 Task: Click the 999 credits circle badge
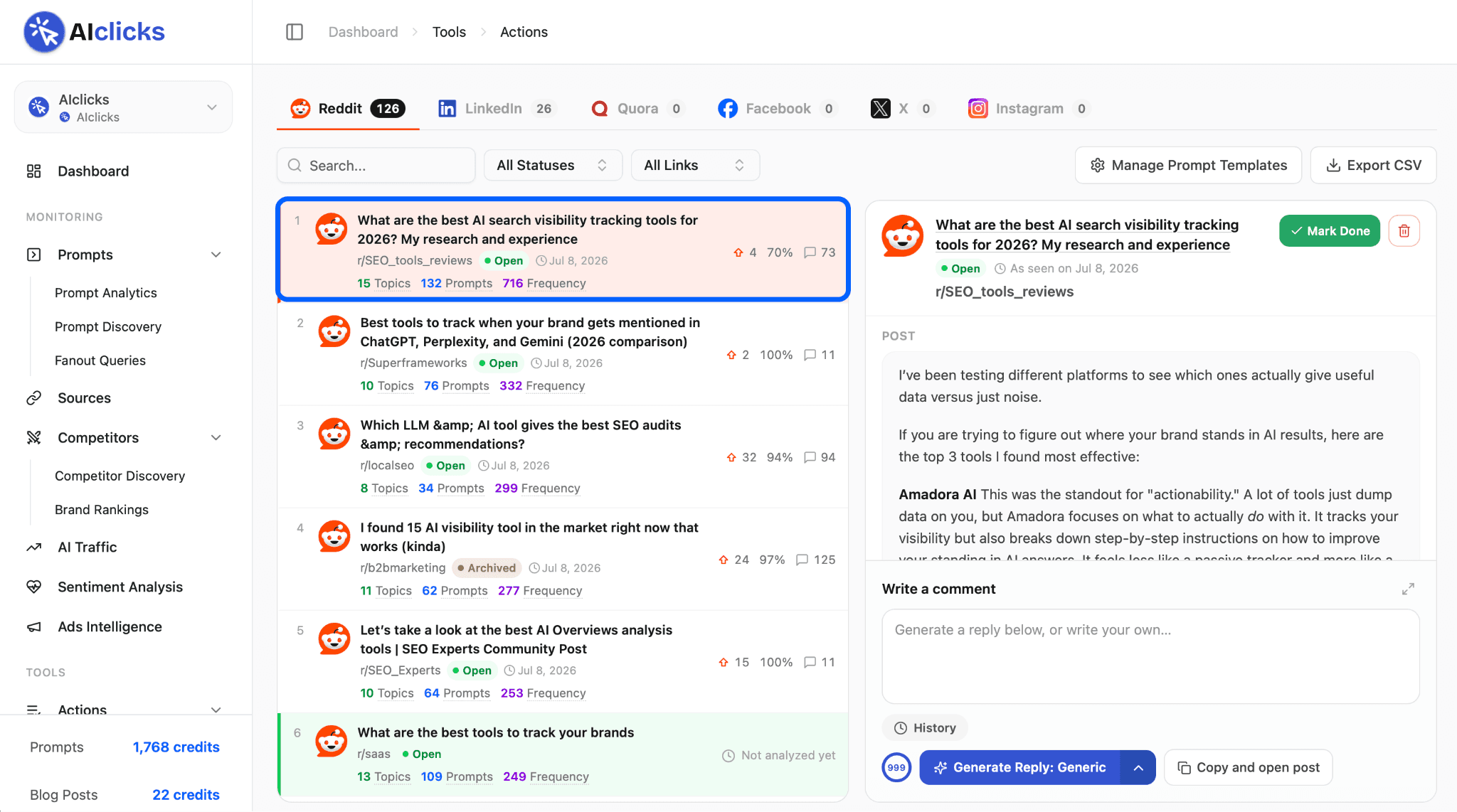coord(896,767)
